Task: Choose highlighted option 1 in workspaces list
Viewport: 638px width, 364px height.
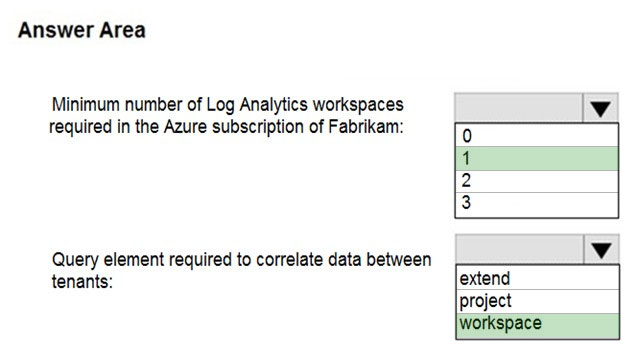Action: click(x=537, y=158)
